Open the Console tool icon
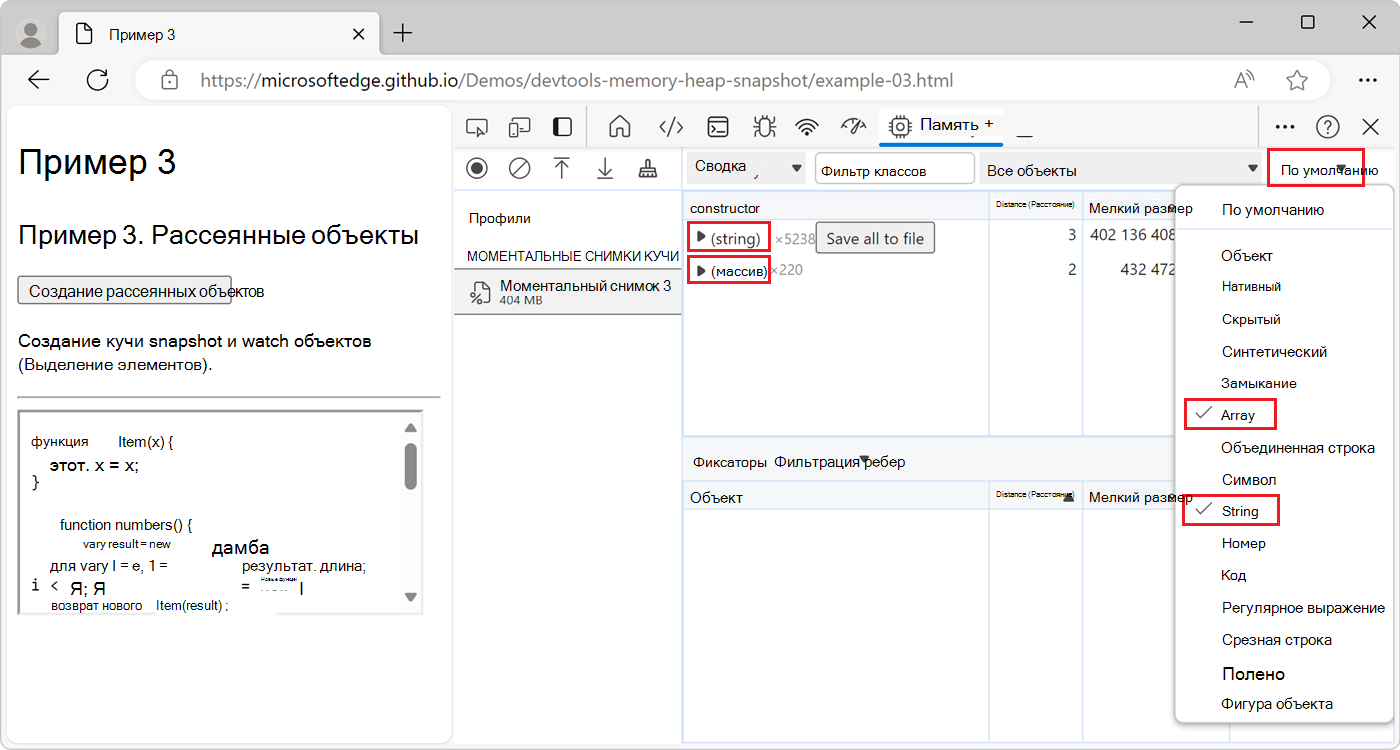 [718, 127]
